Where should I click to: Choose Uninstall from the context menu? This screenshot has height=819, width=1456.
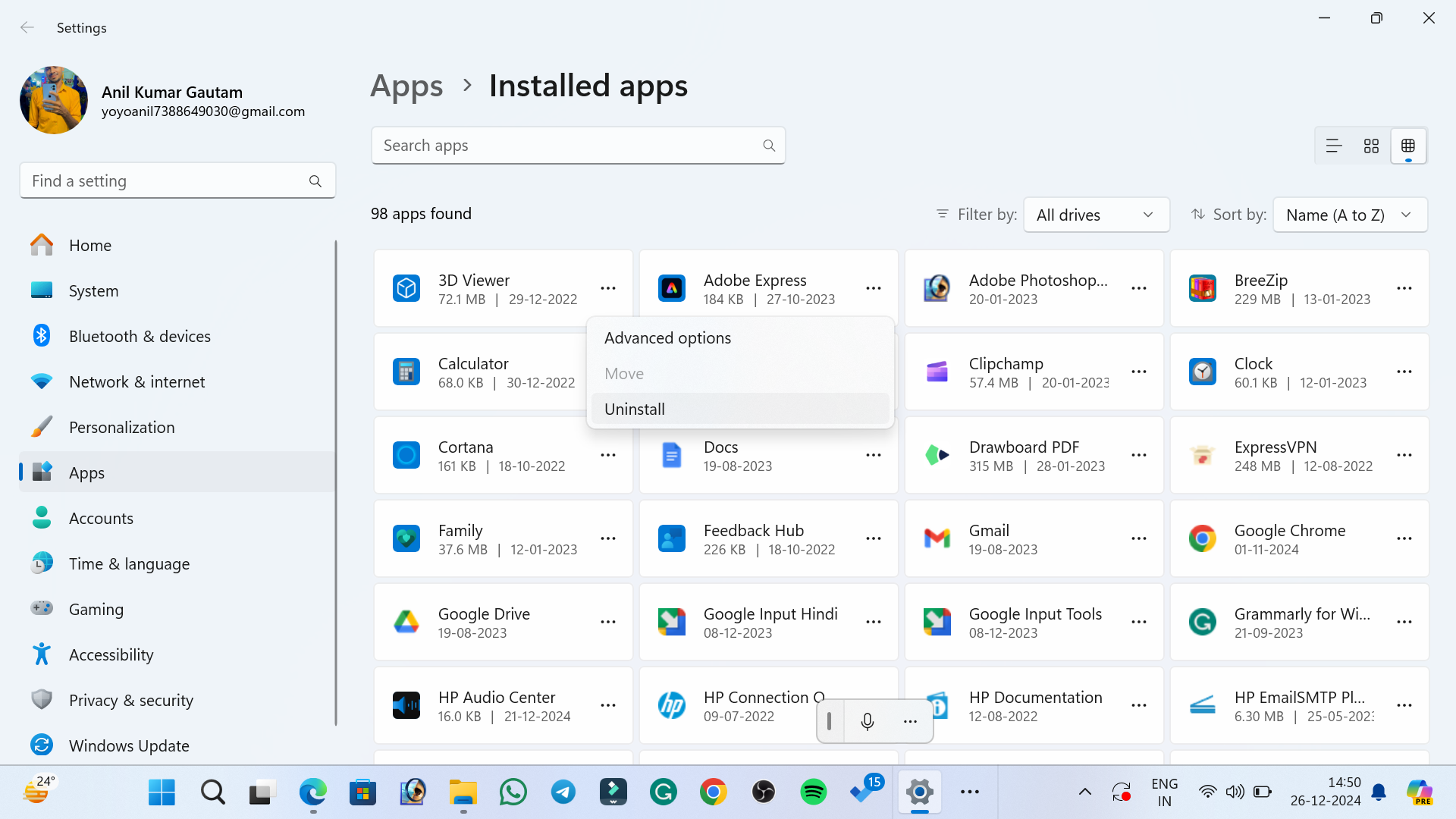click(740, 409)
